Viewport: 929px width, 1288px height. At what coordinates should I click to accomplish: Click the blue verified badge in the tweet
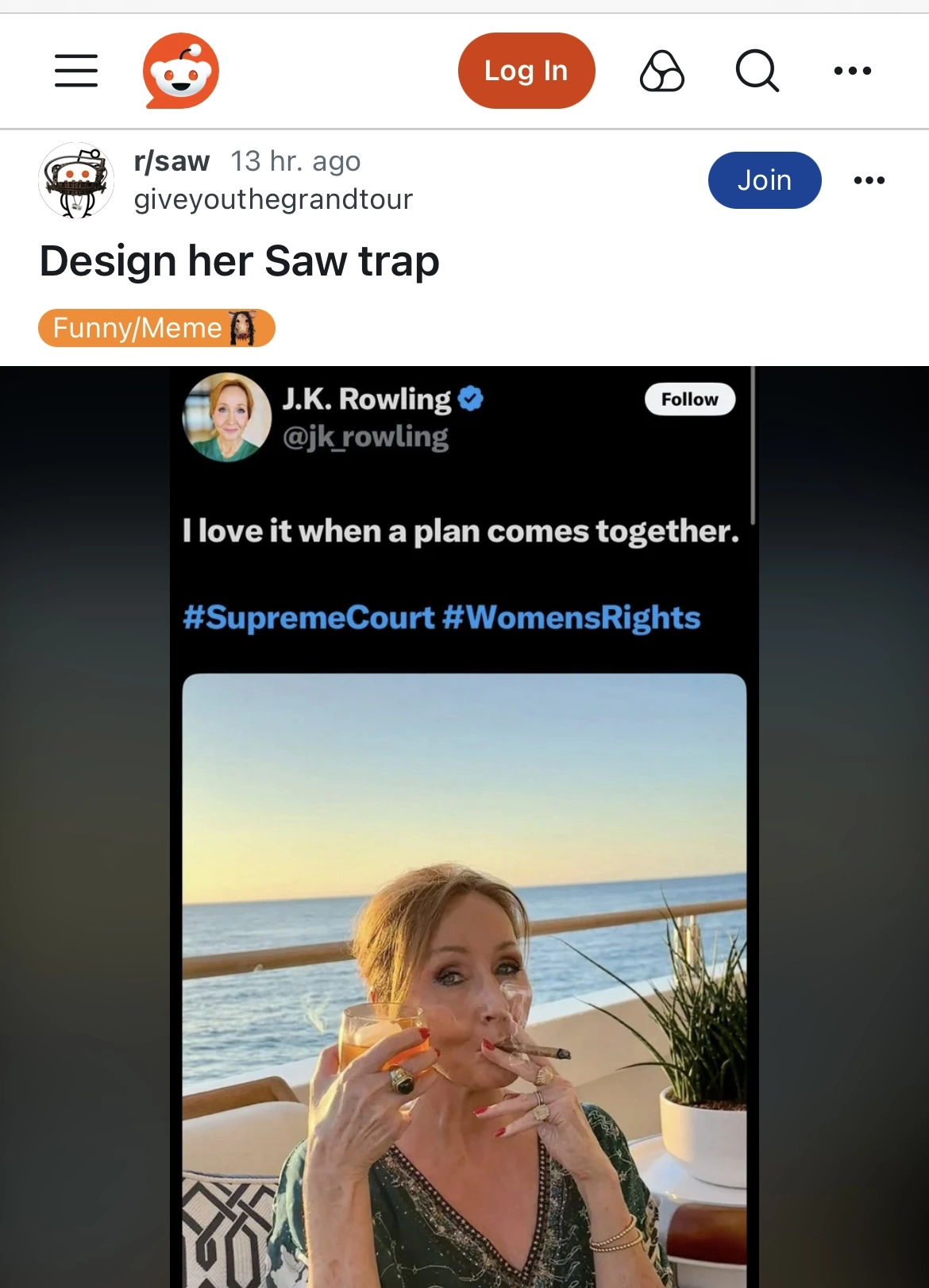pos(471,398)
